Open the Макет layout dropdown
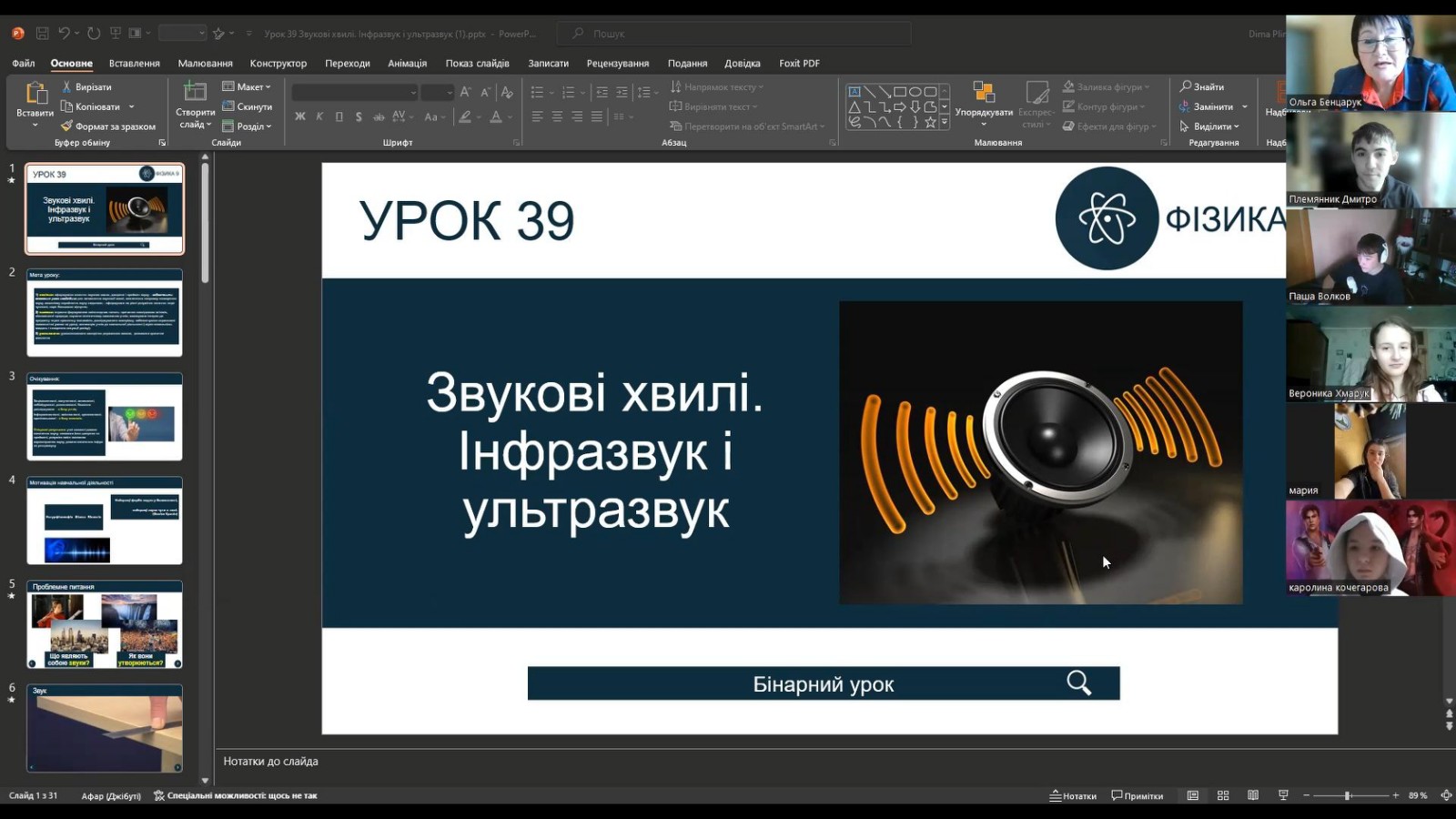This screenshot has width=1456, height=819. point(247,86)
